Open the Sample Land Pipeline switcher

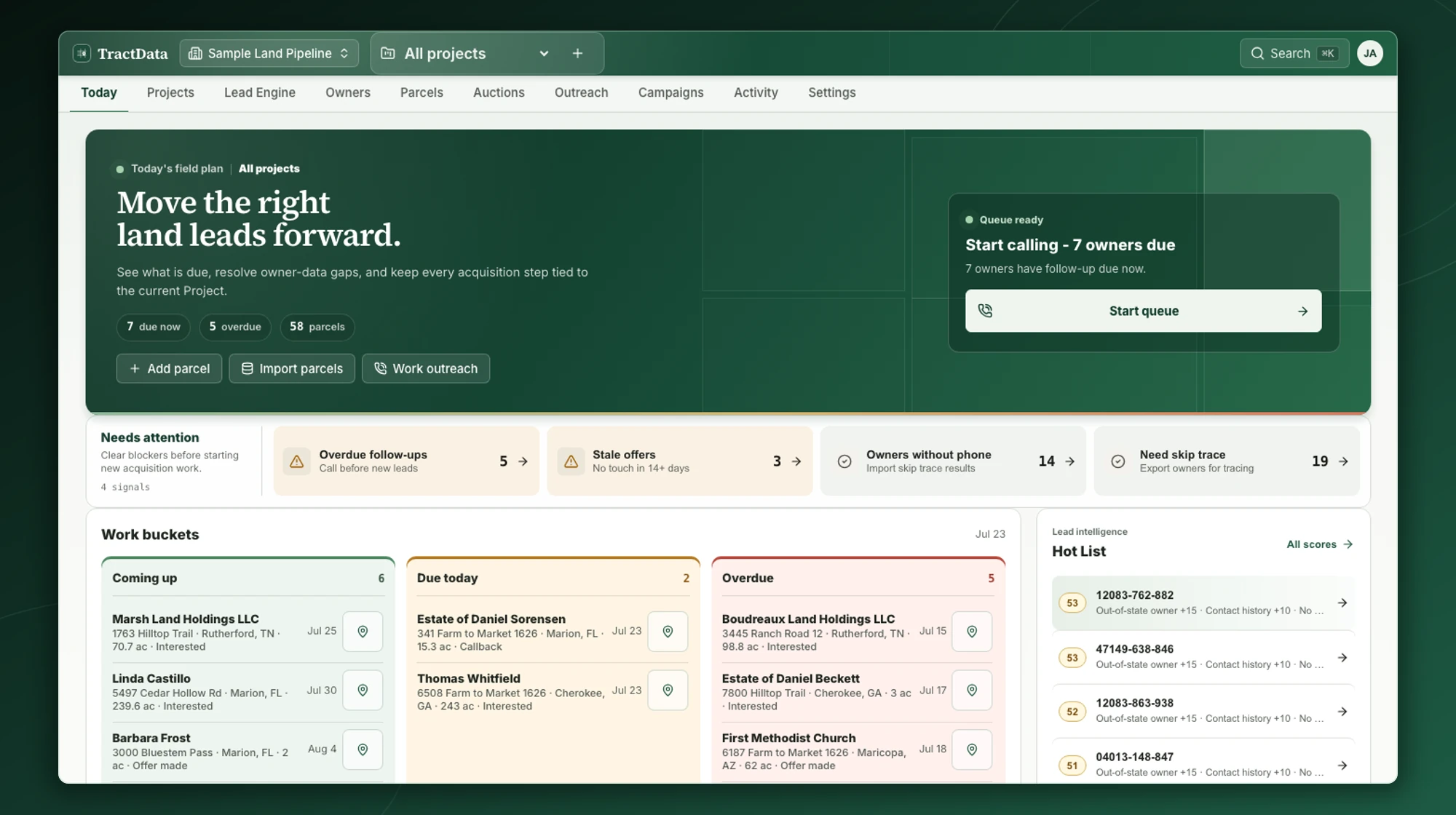(x=269, y=53)
